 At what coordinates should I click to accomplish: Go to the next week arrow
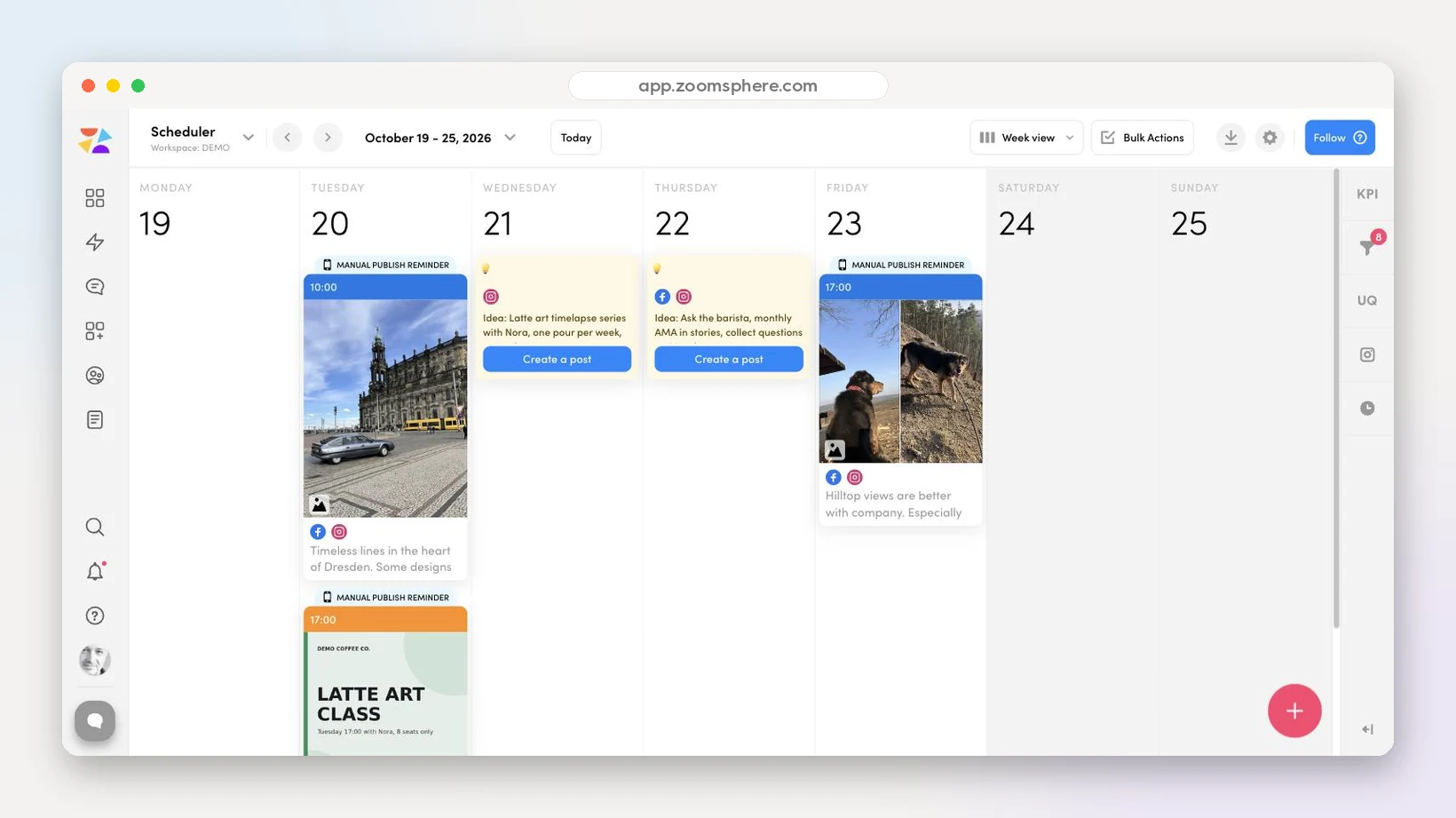coord(328,138)
